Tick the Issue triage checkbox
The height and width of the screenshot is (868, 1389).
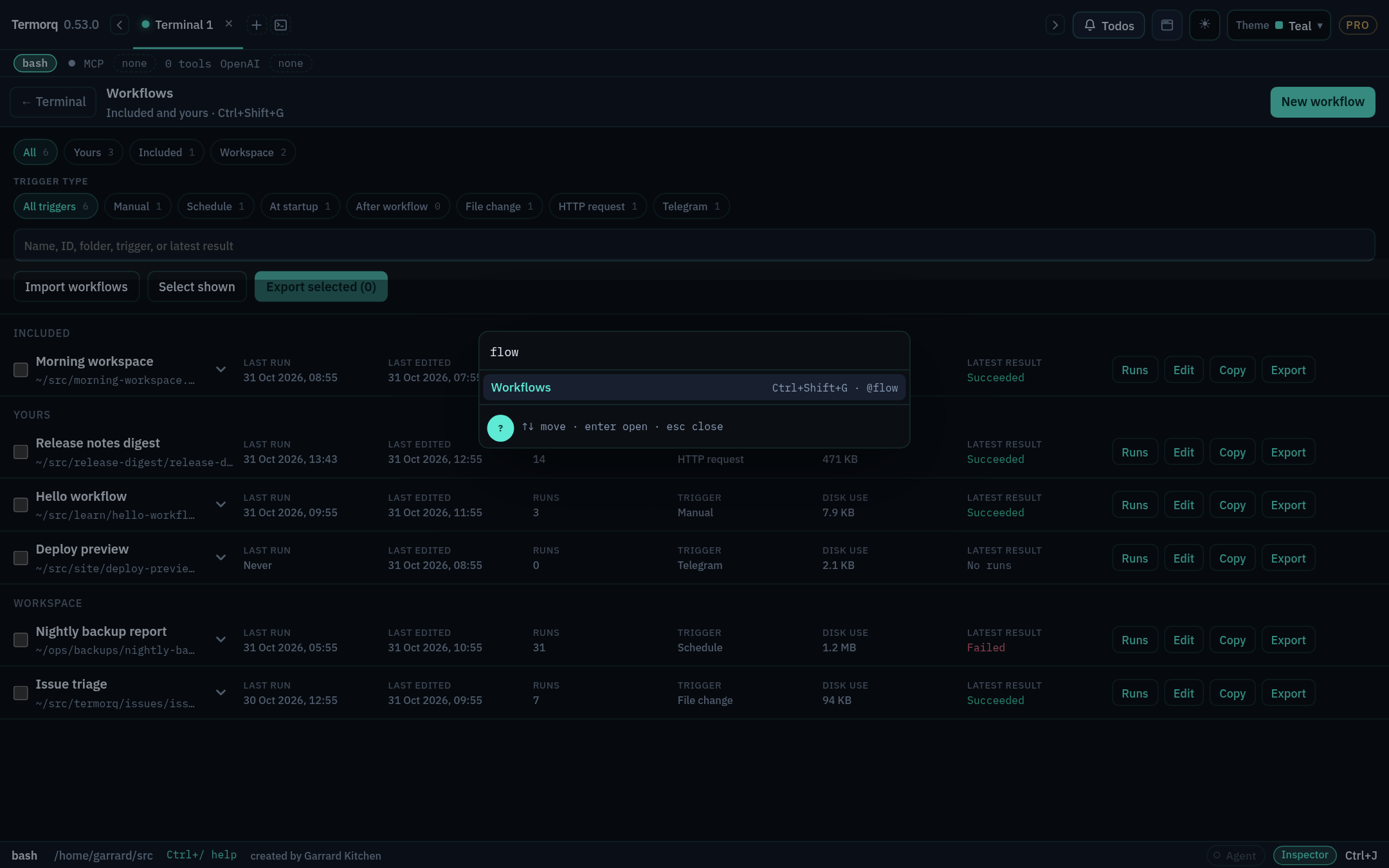21,692
